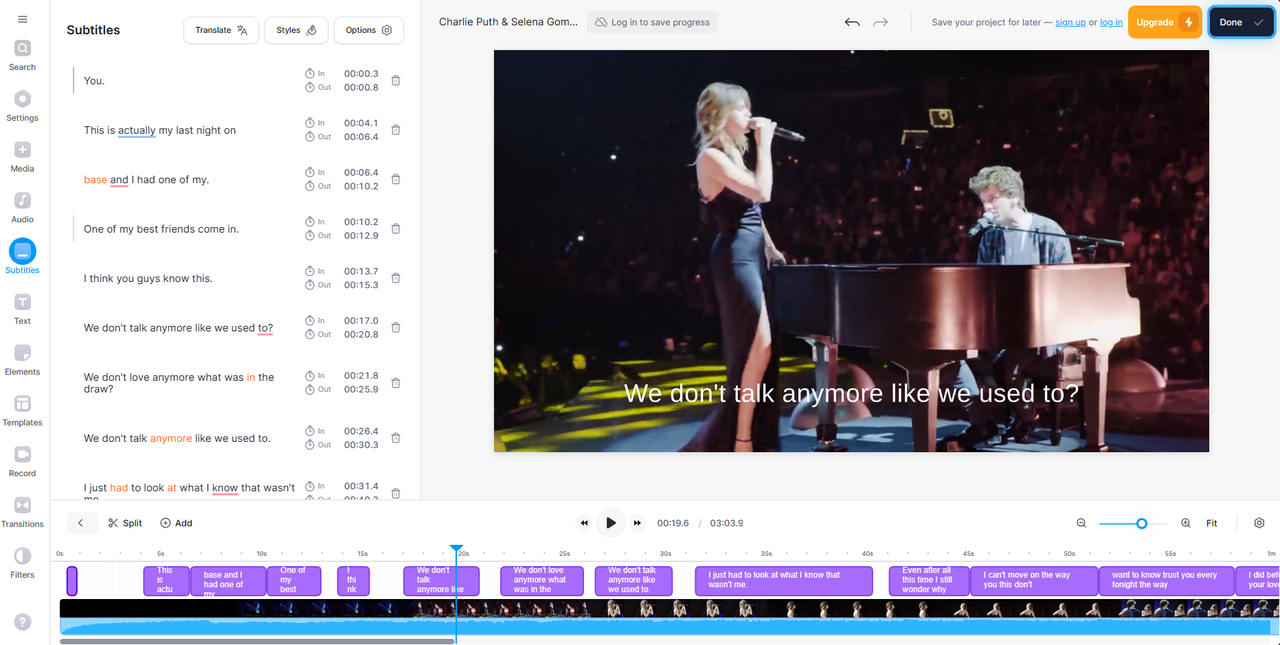Play the video
Viewport: 1280px width, 645px height.
pos(611,523)
